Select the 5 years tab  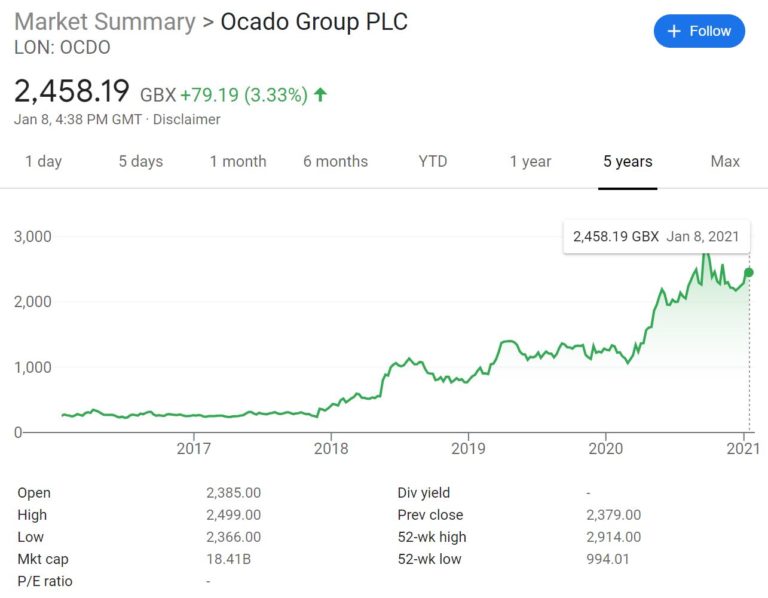point(628,162)
